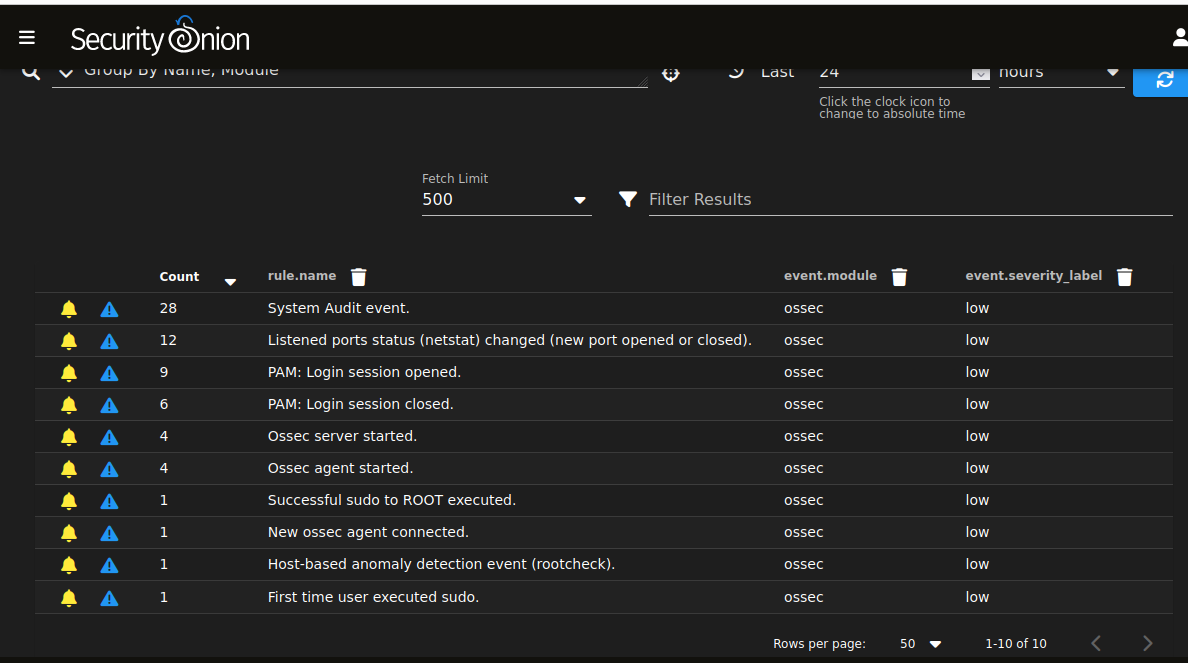Open the Rows per page dropdown
The image size is (1188, 663).
tap(921, 644)
